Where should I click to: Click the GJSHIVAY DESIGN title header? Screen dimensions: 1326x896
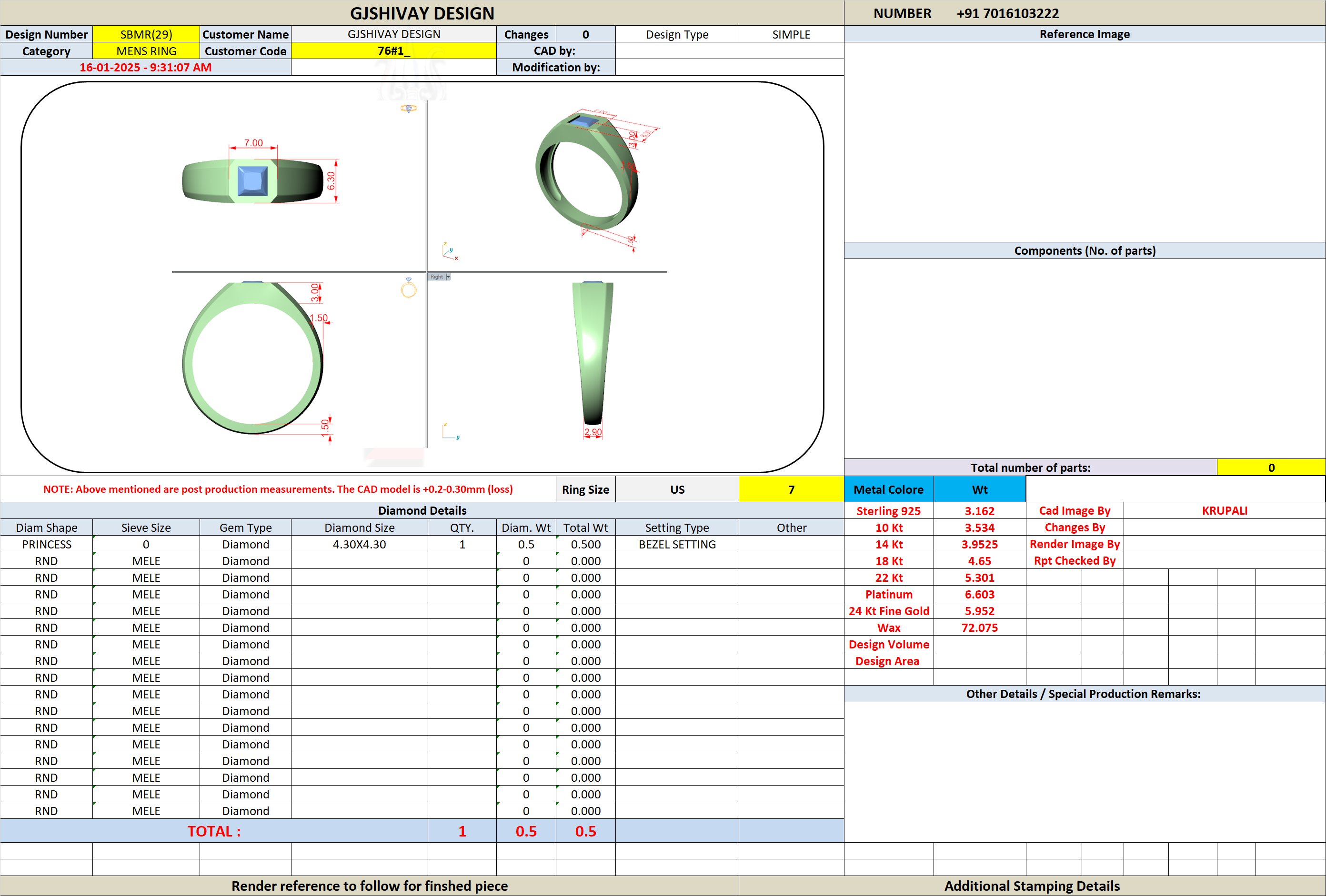422,13
